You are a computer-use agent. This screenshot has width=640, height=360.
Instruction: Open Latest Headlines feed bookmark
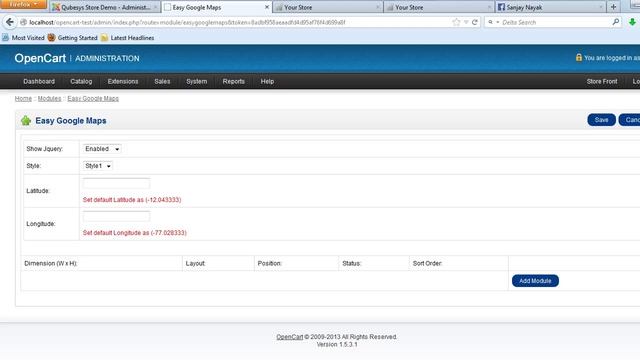click(x=127, y=38)
